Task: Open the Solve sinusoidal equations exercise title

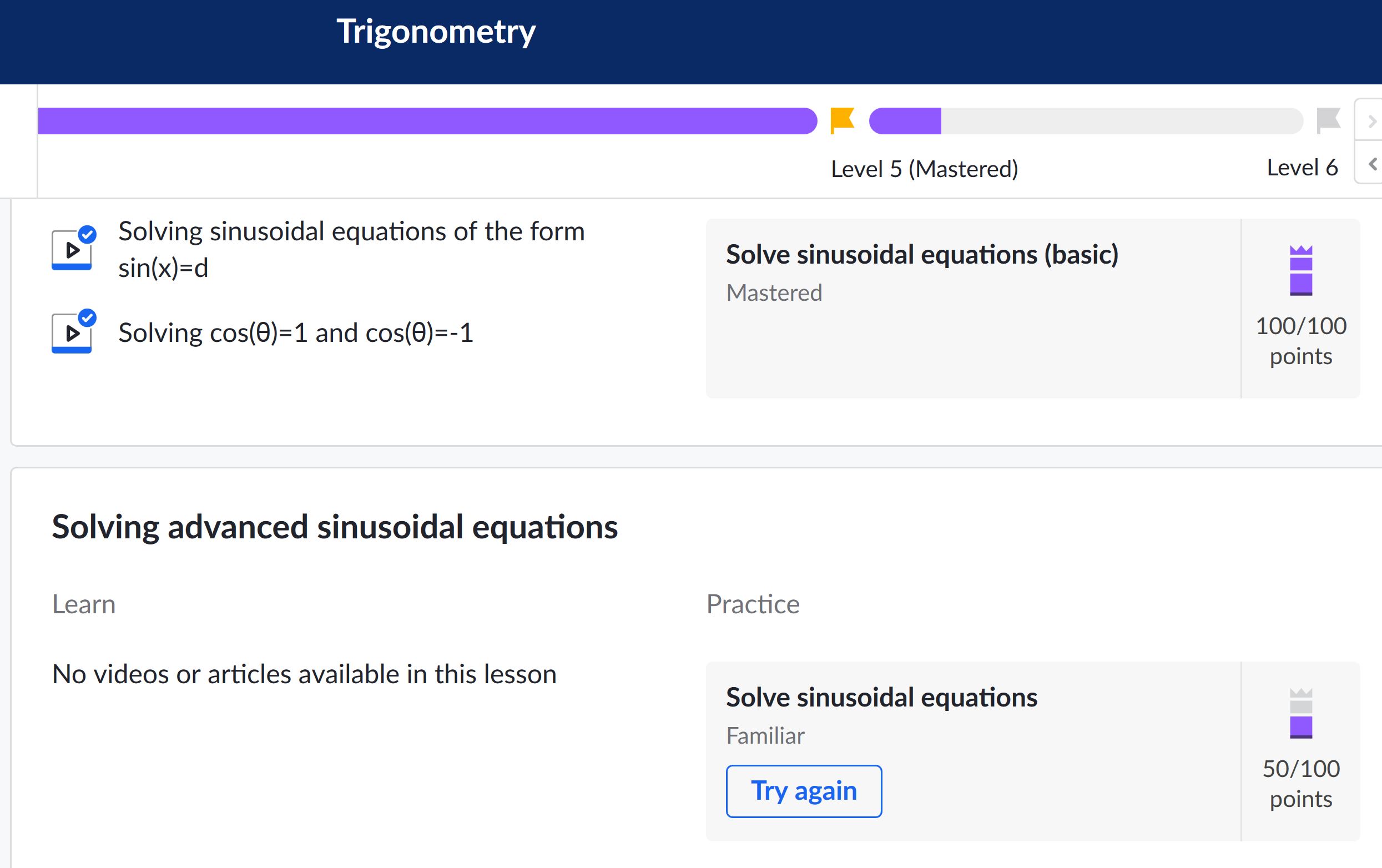Action: (x=881, y=698)
